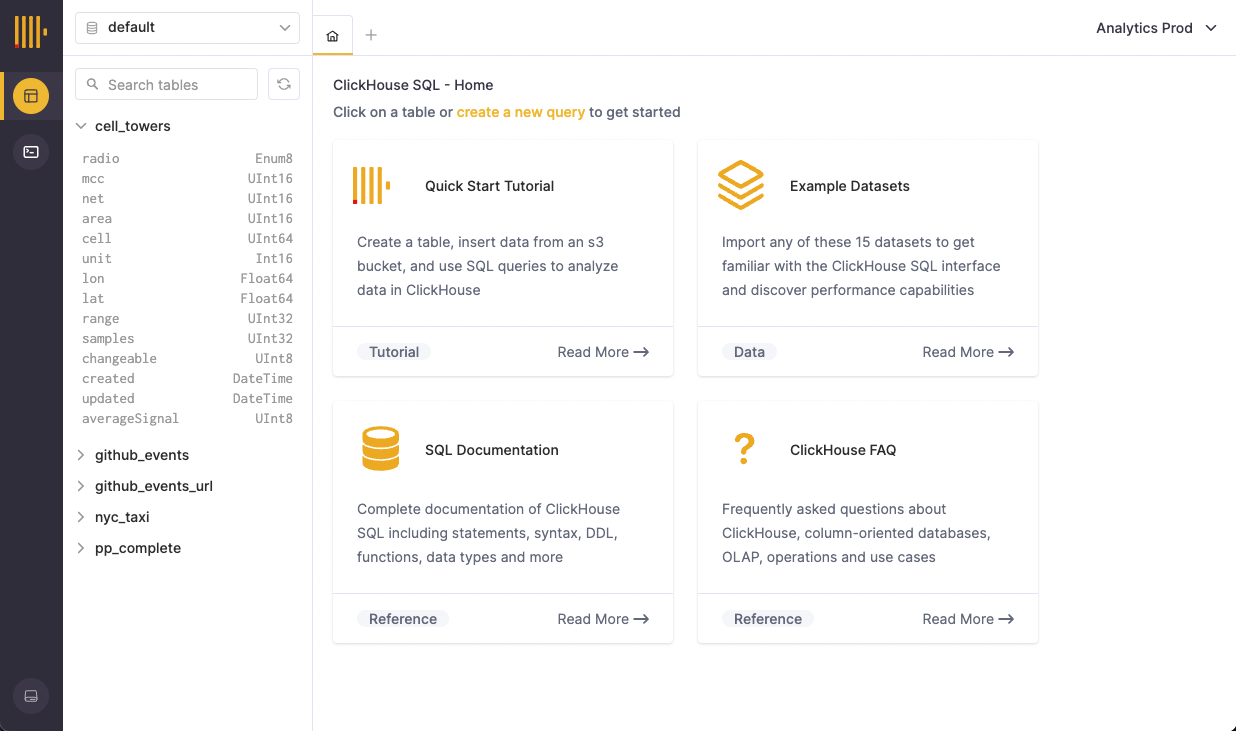Click the SQL Documentation database icon
This screenshot has height=731, width=1236.
pyautogui.click(x=380, y=449)
